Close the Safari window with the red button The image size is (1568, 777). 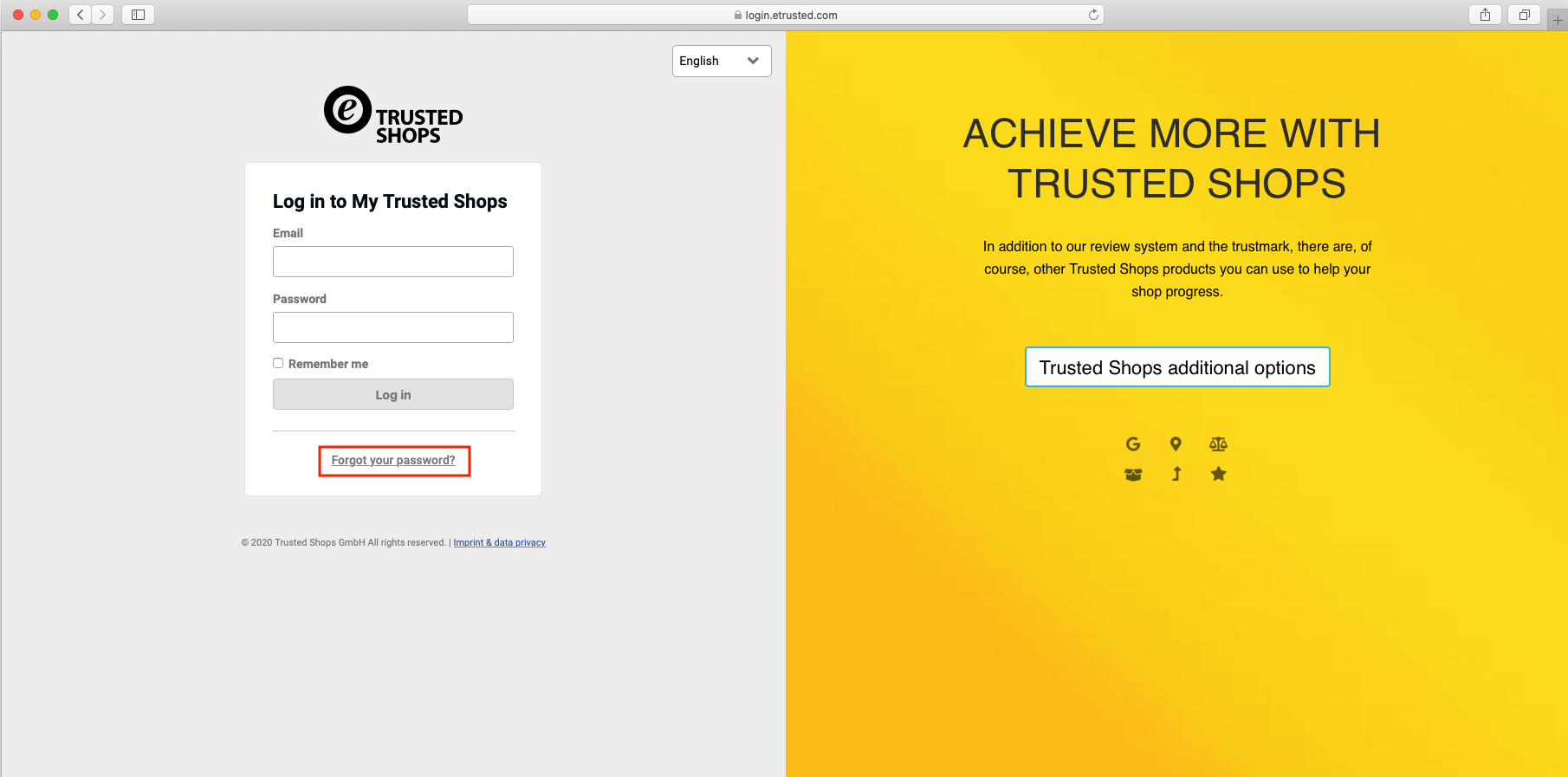pyautogui.click(x=18, y=15)
